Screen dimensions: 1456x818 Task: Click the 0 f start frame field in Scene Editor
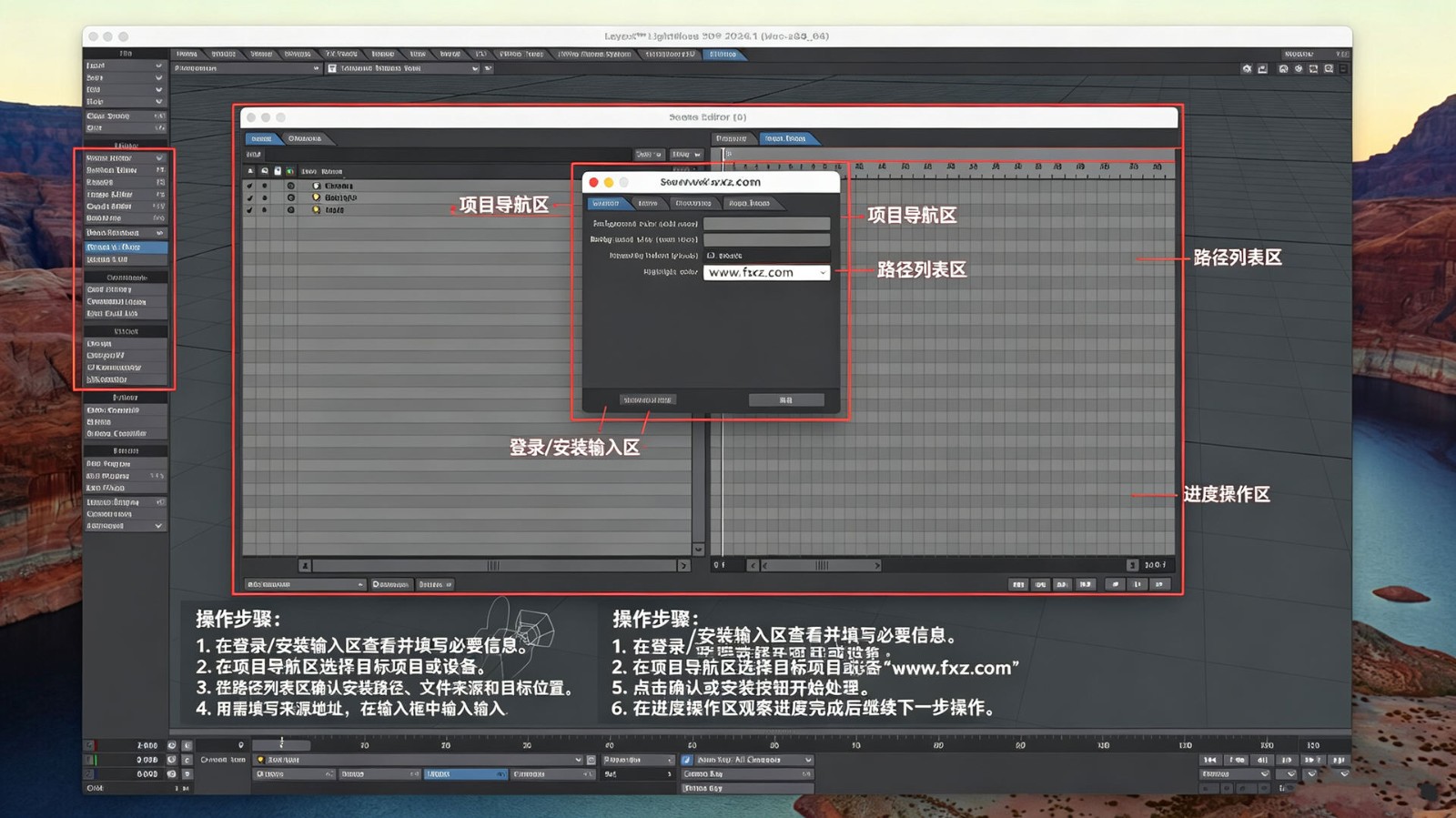(x=726, y=565)
